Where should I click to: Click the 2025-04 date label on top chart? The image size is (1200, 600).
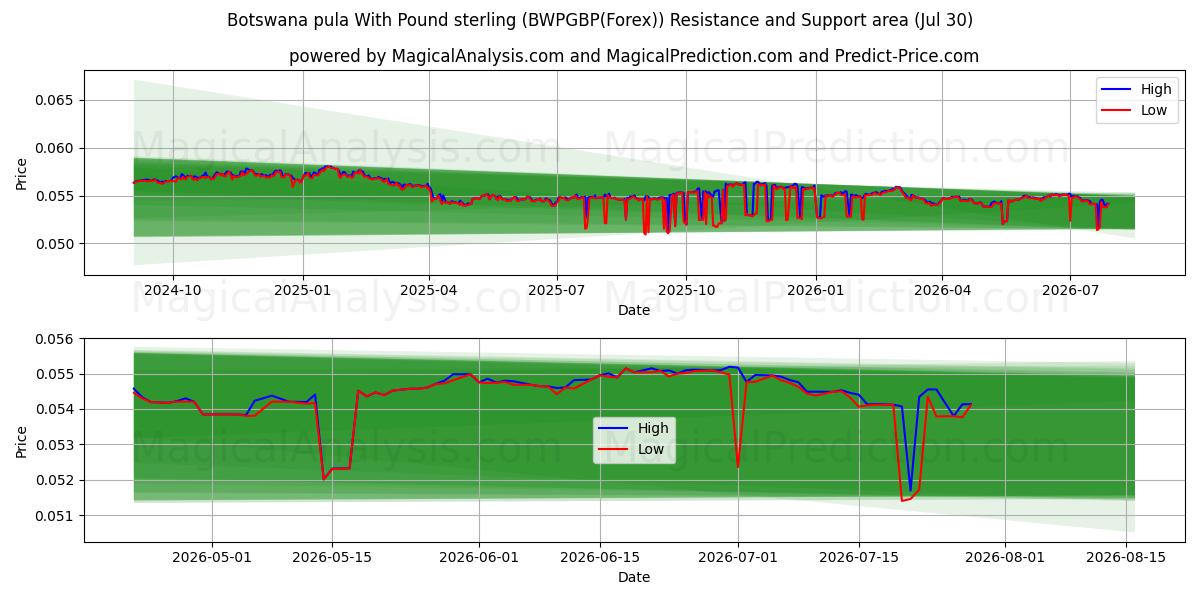[429, 291]
